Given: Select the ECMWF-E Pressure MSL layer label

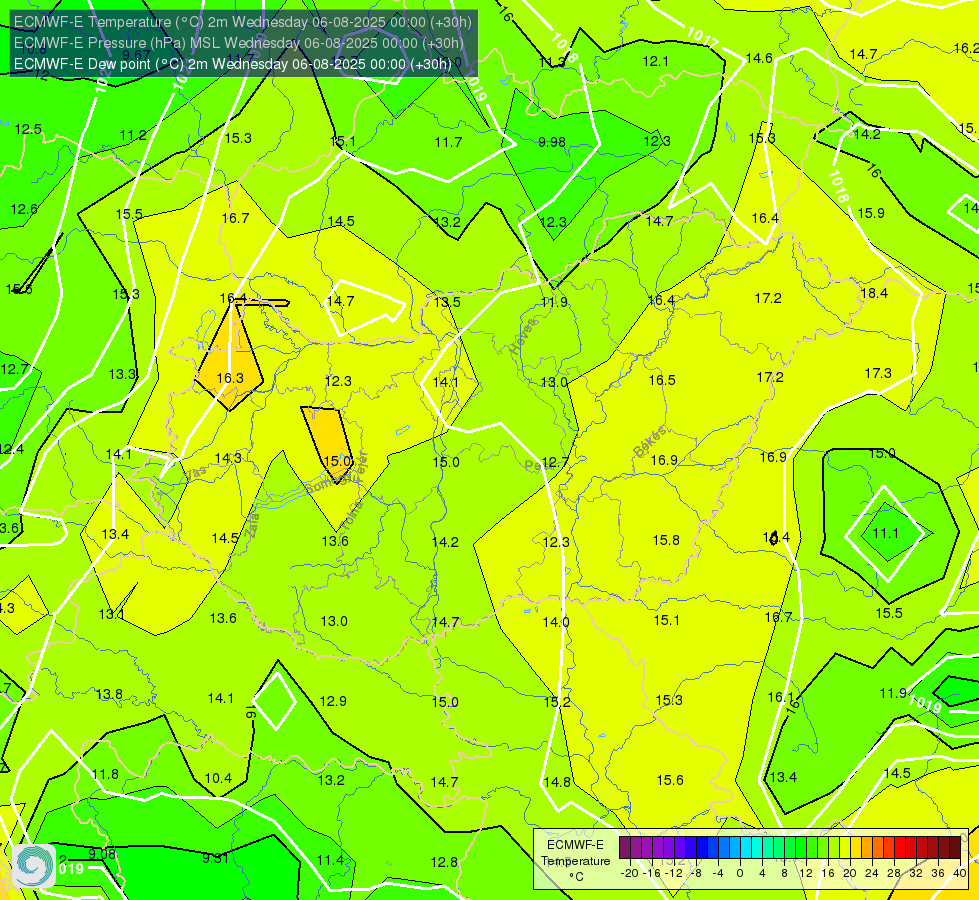Looking at the screenshot, I should point(239,43).
